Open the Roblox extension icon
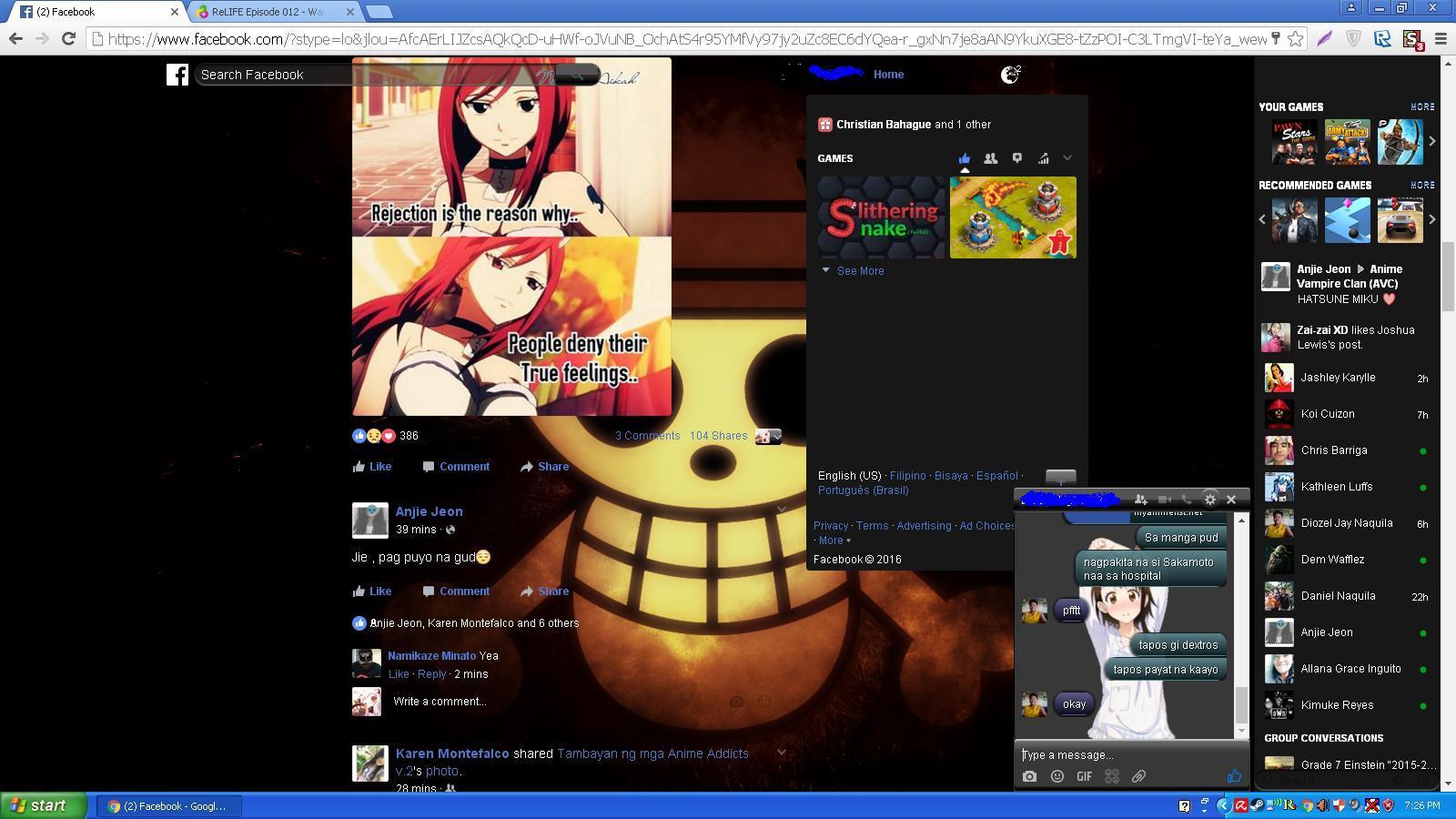This screenshot has height=819, width=1456. pyautogui.click(x=1382, y=39)
